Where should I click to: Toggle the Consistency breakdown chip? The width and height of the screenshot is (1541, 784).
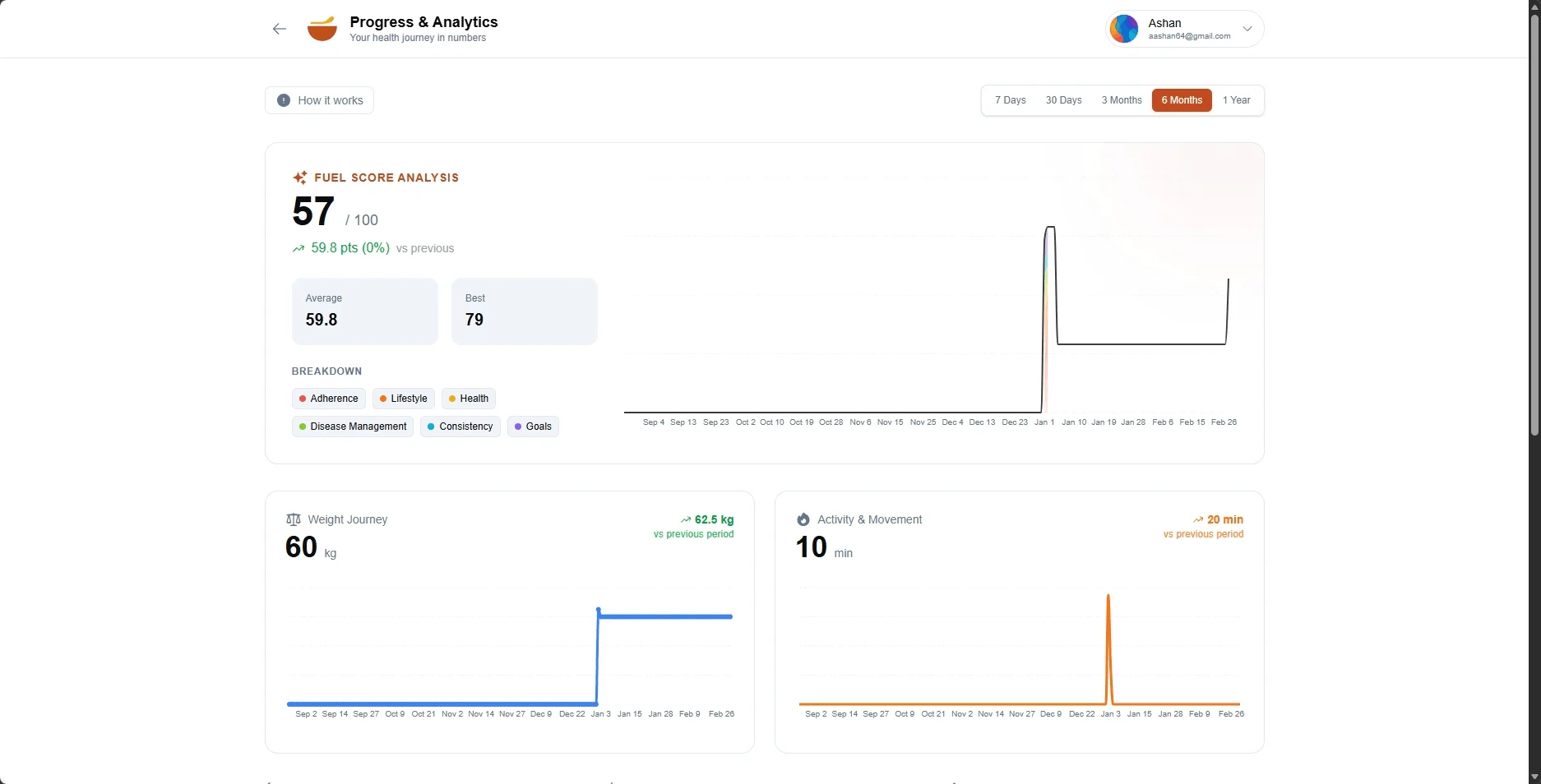pos(460,427)
